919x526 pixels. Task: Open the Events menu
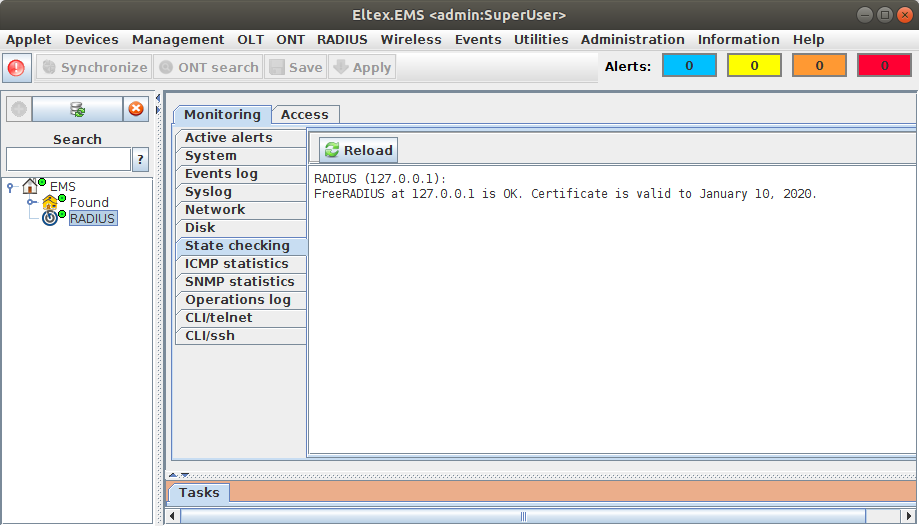[x=478, y=39]
